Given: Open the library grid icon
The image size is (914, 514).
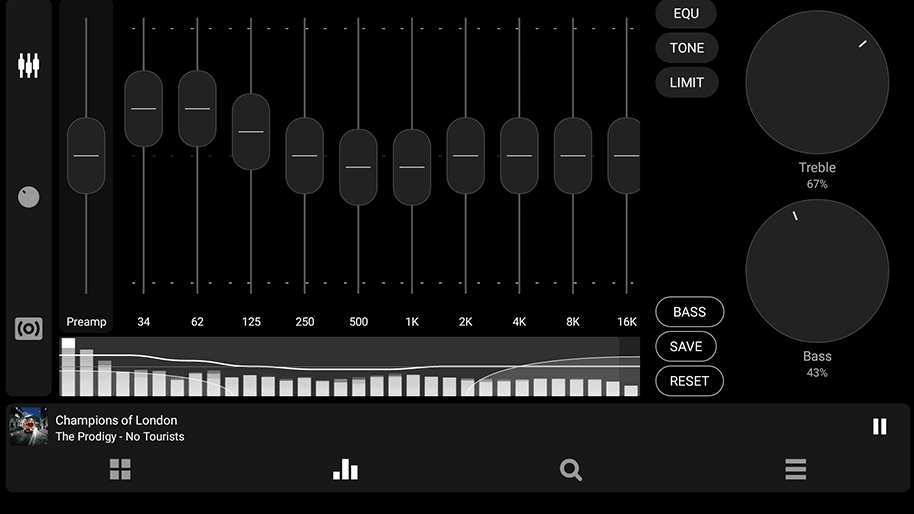Looking at the screenshot, I should tap(120, 469).
